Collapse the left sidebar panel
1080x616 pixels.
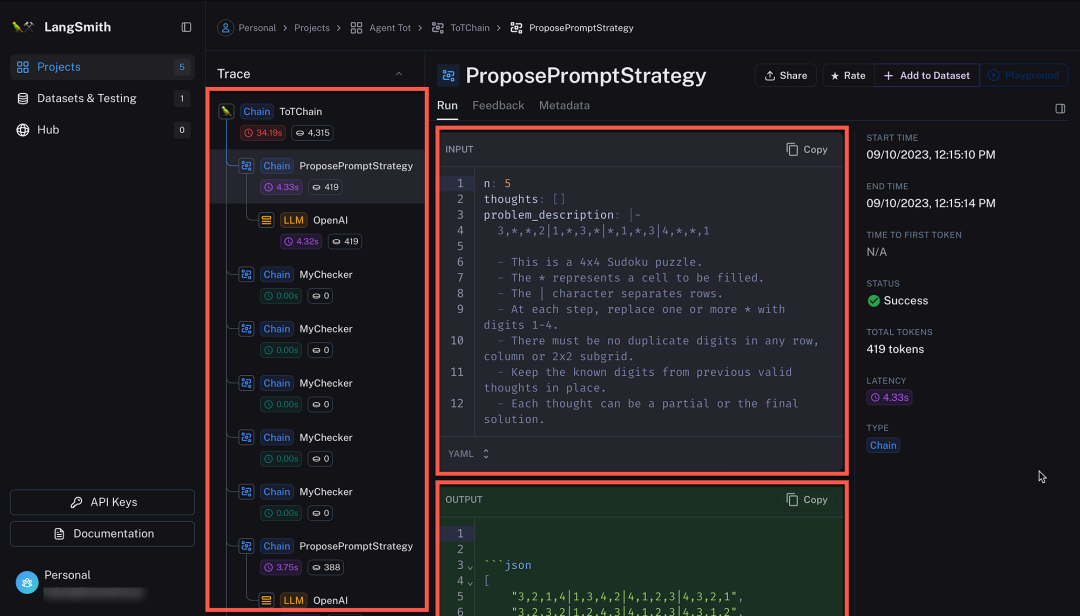pos(186,27)
